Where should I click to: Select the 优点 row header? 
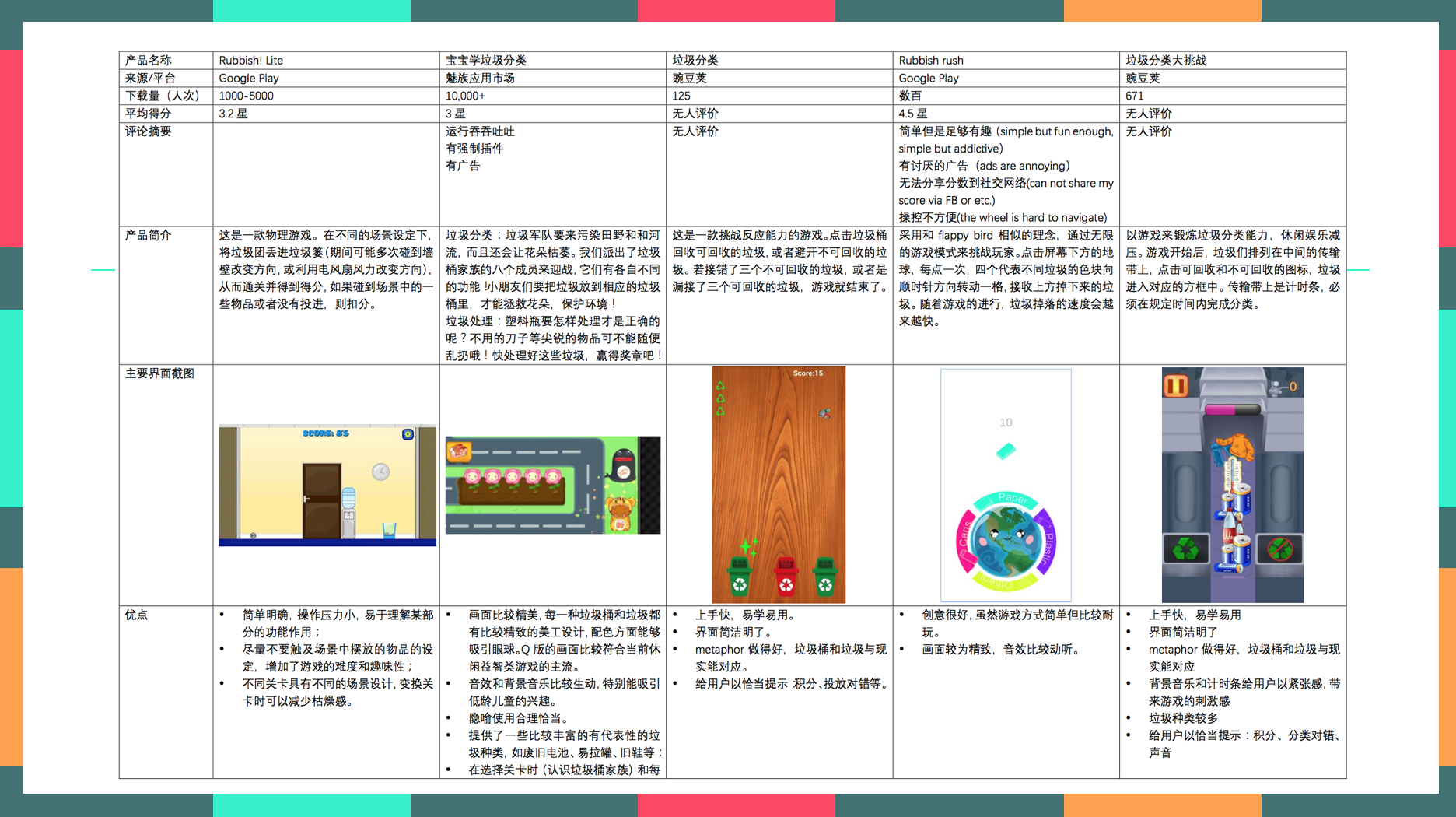click(166, 692)
